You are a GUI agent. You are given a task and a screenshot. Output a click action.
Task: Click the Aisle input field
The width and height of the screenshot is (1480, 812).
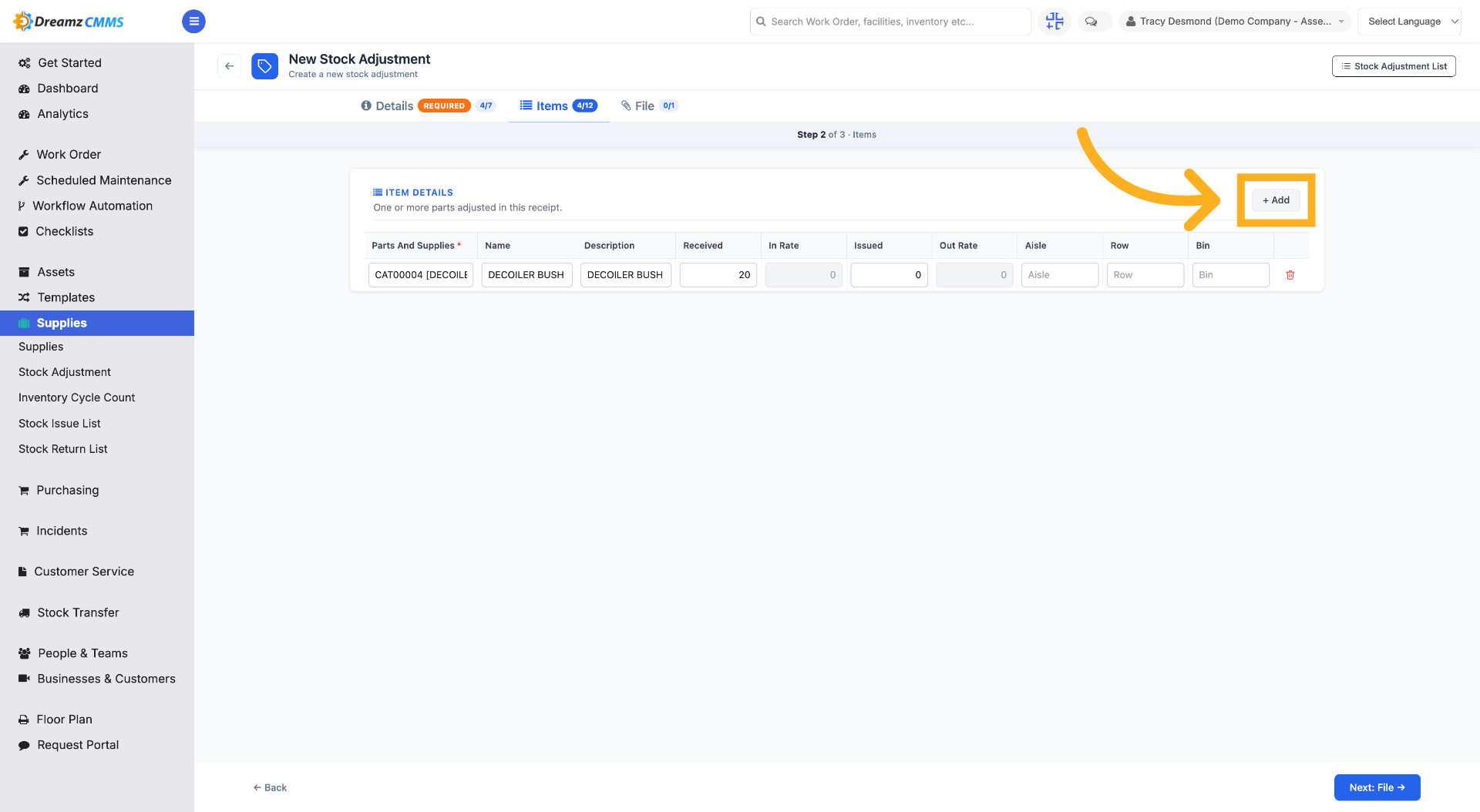pos(1060,275)
